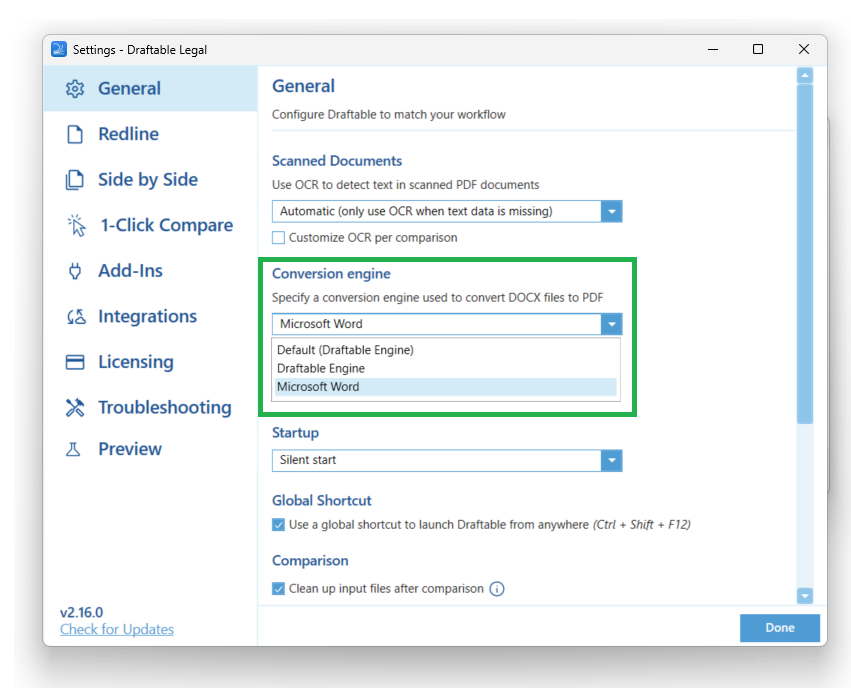This screenshot has height=690, width=851.
Task: Select the General settings gear icon
Action: (74, 88)
